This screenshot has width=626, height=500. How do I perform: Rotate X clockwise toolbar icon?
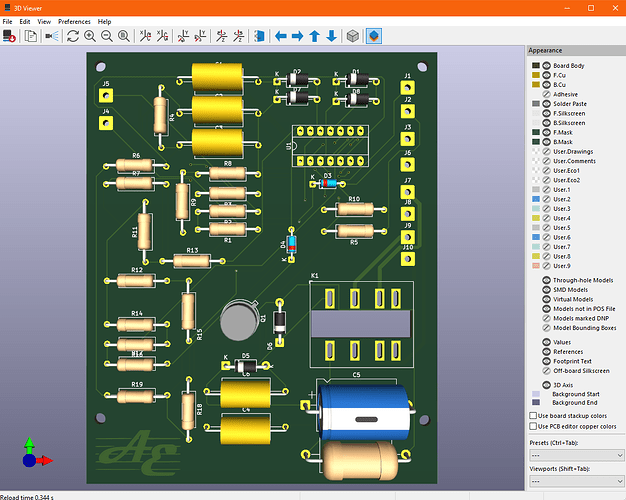pos(145,36)
